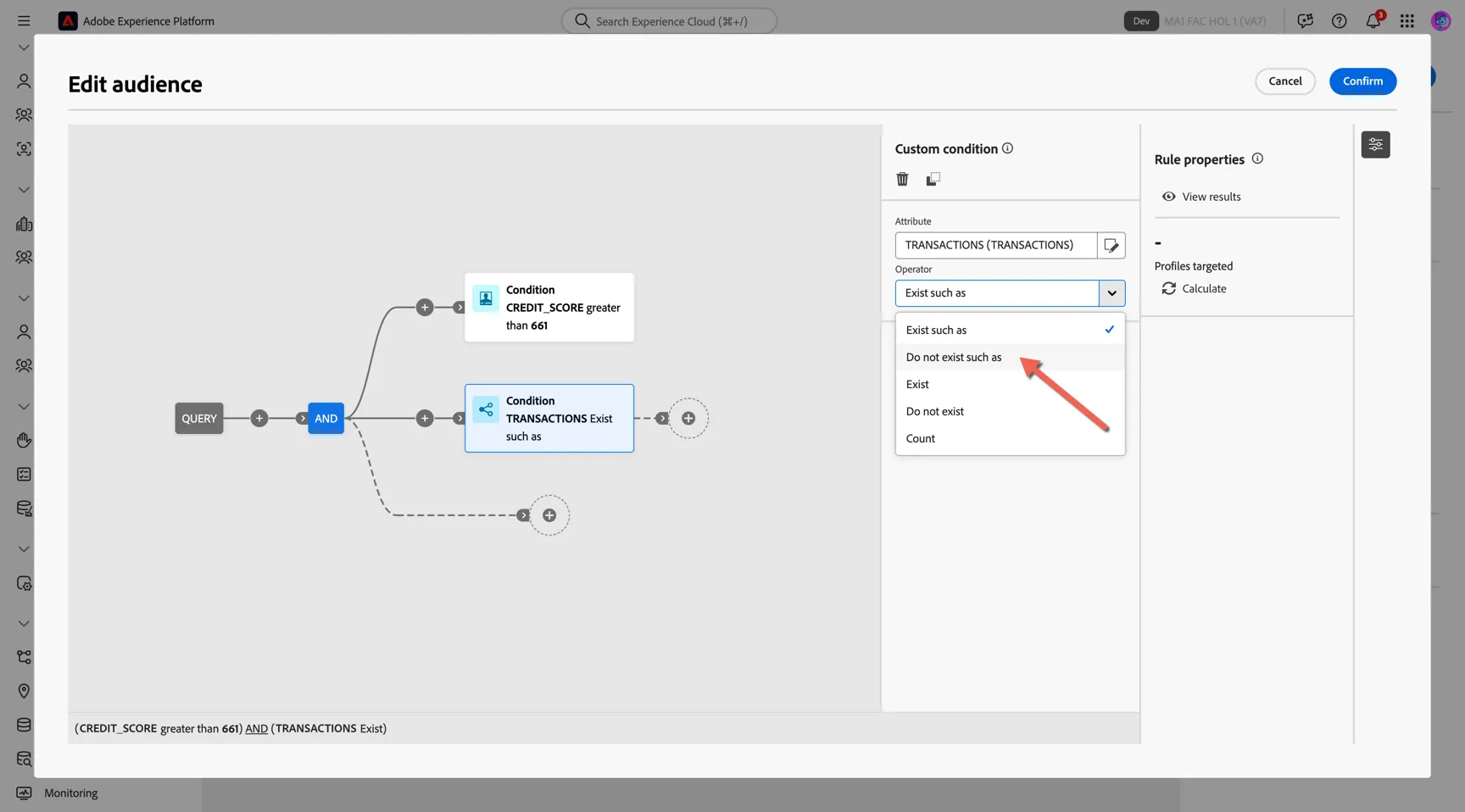The image size is (1465, 812).
Task: Open the hand icon item in the sidebar
Action: coord(24,440)
